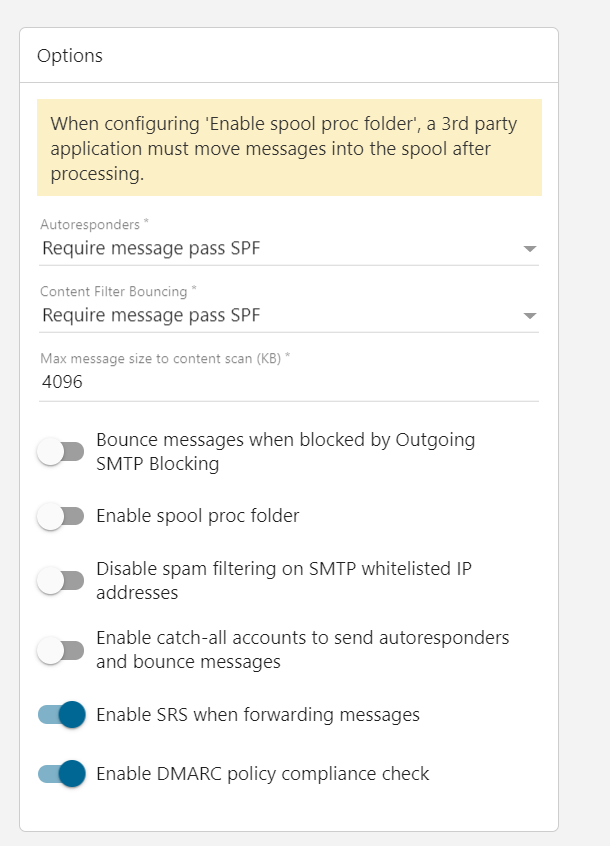Click the Options card header
Viewport: 610px width, 846px height.
(70, 56)
